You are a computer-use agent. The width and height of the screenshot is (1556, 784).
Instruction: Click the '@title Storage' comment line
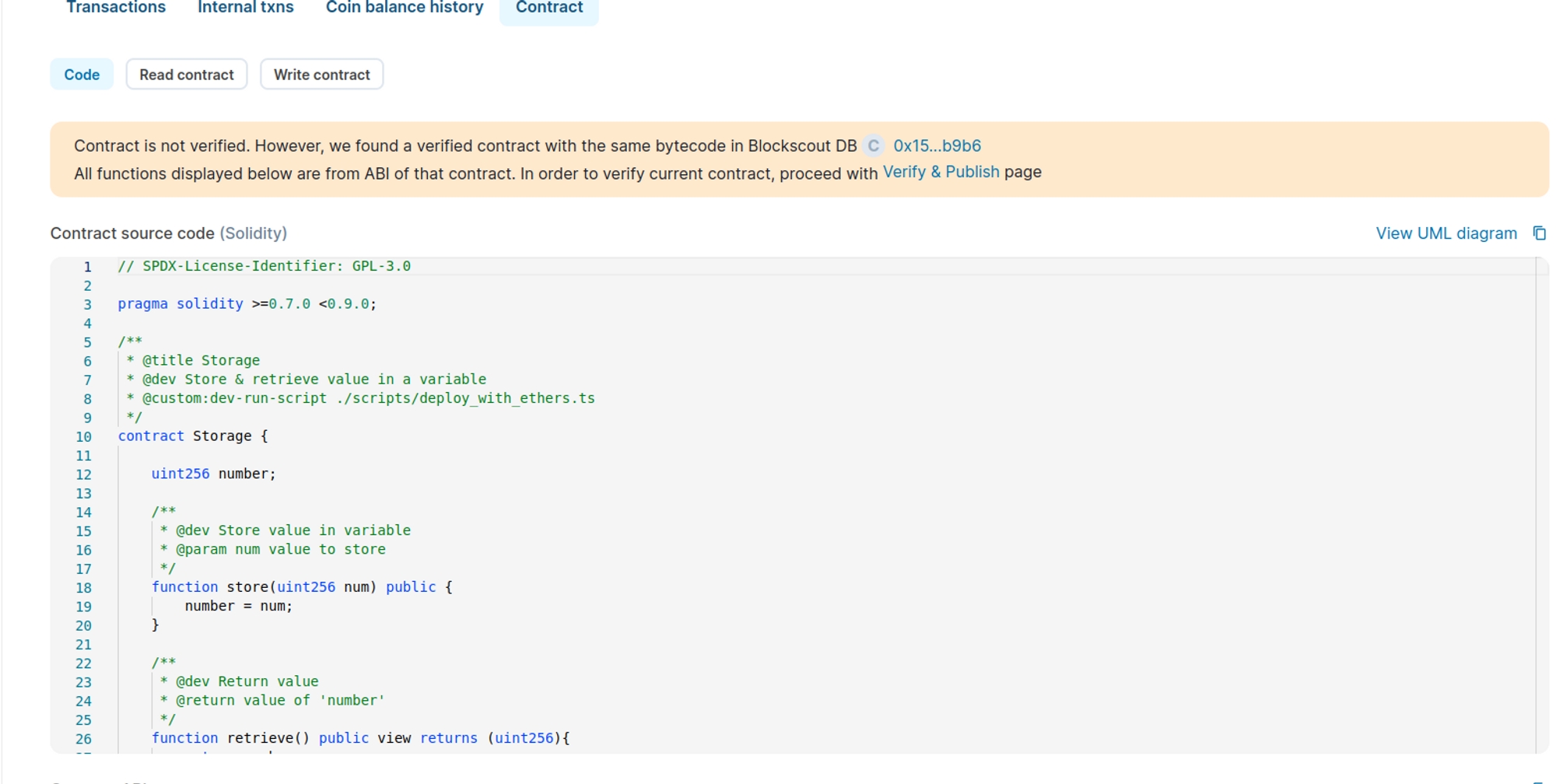pos(193,361)
